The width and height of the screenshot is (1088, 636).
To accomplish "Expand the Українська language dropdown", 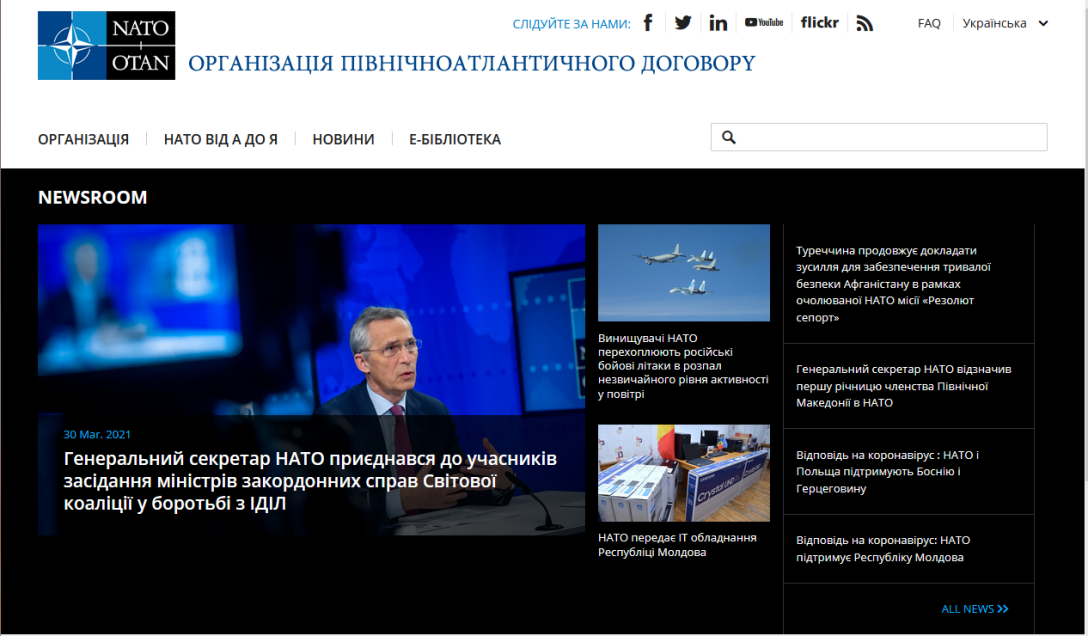I will click(1005, 23).
